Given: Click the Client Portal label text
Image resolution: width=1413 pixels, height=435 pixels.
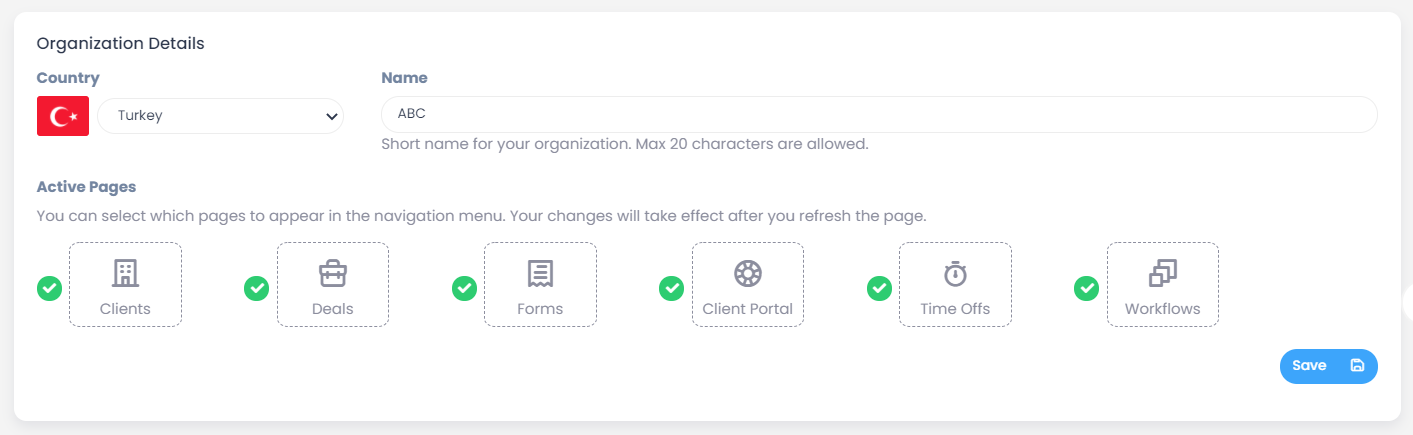Looking at the screenshot, I should [748, 309].
